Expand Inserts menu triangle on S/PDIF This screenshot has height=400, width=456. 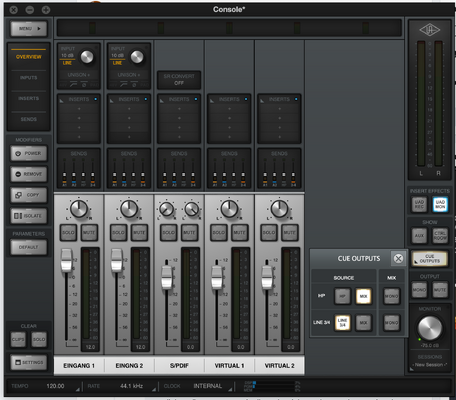162,100
